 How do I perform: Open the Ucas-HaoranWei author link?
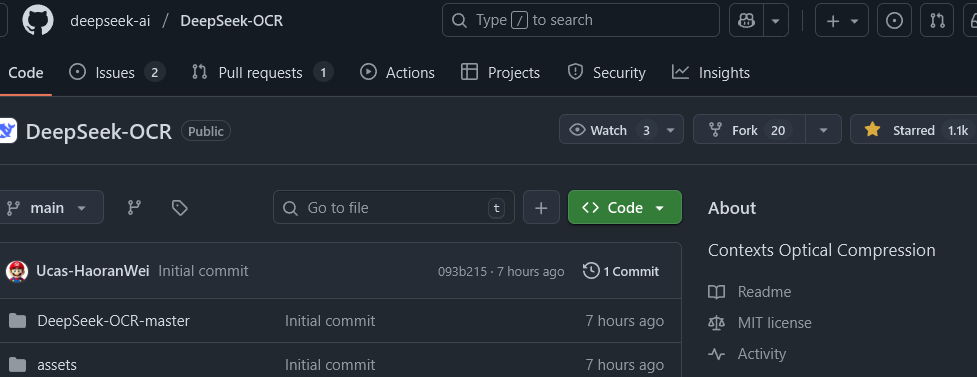(x=93, y=271)
